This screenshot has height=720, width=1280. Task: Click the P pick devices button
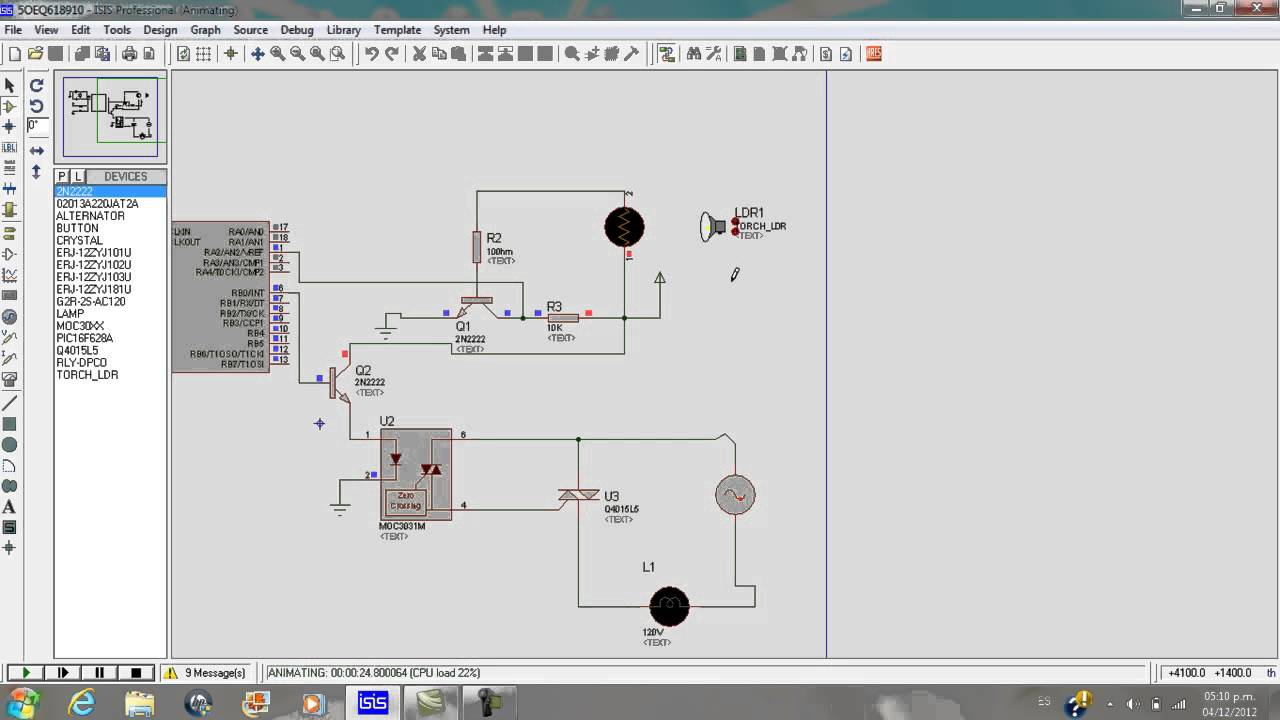pos(62,176)
